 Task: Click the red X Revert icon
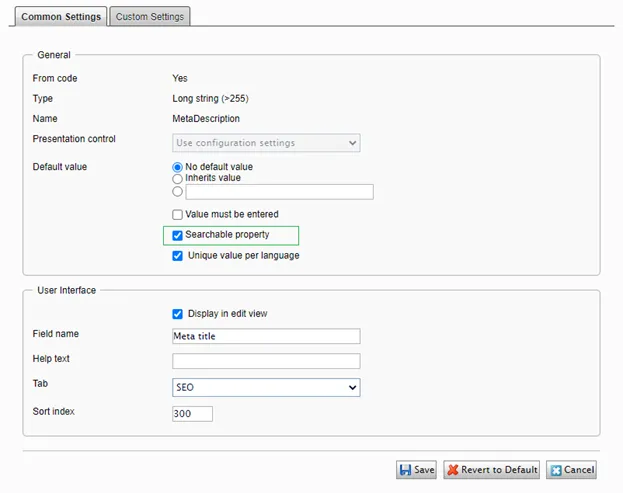pos(453,470)
